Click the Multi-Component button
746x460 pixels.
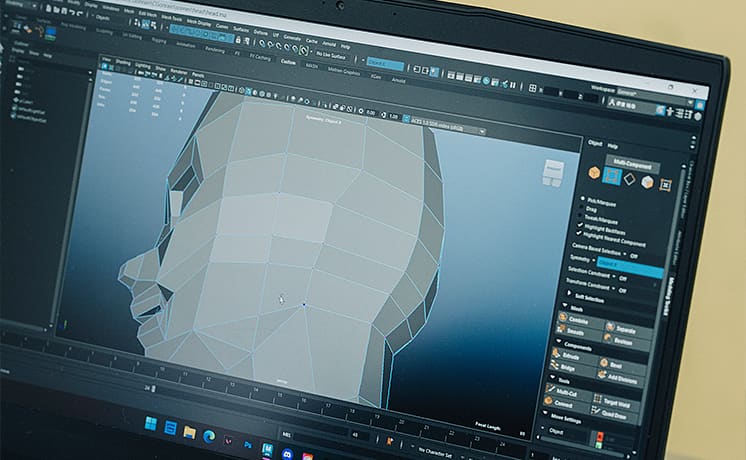pyautogui.click(x=633, y=165)
